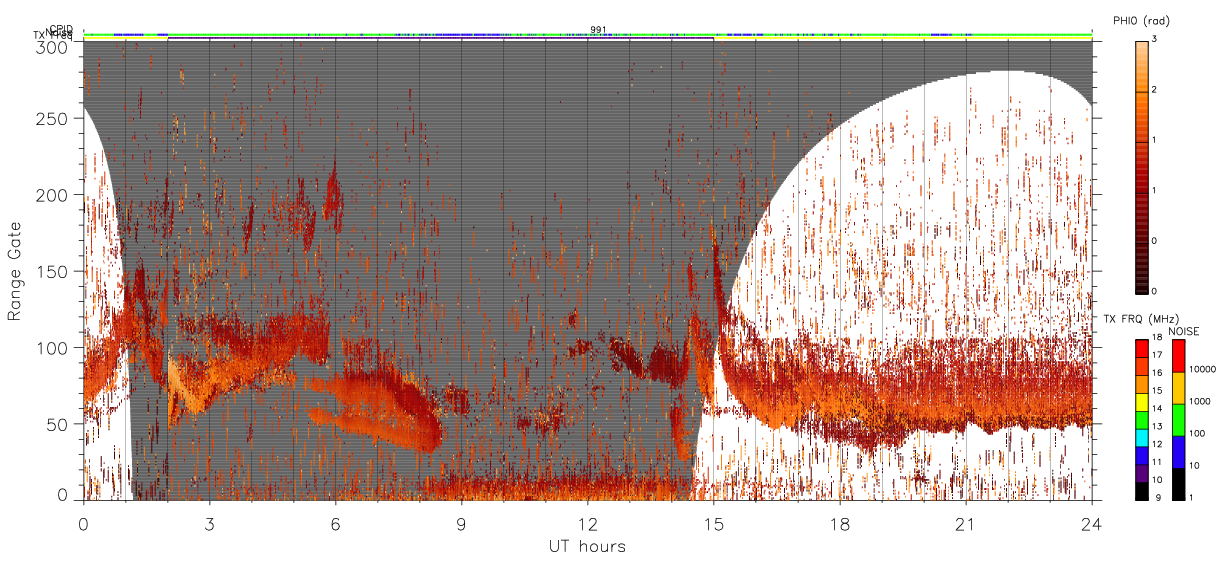Click the y-axis tick label '300'
This screenshot has height=567, width=1228.
[x=53, y=46]
